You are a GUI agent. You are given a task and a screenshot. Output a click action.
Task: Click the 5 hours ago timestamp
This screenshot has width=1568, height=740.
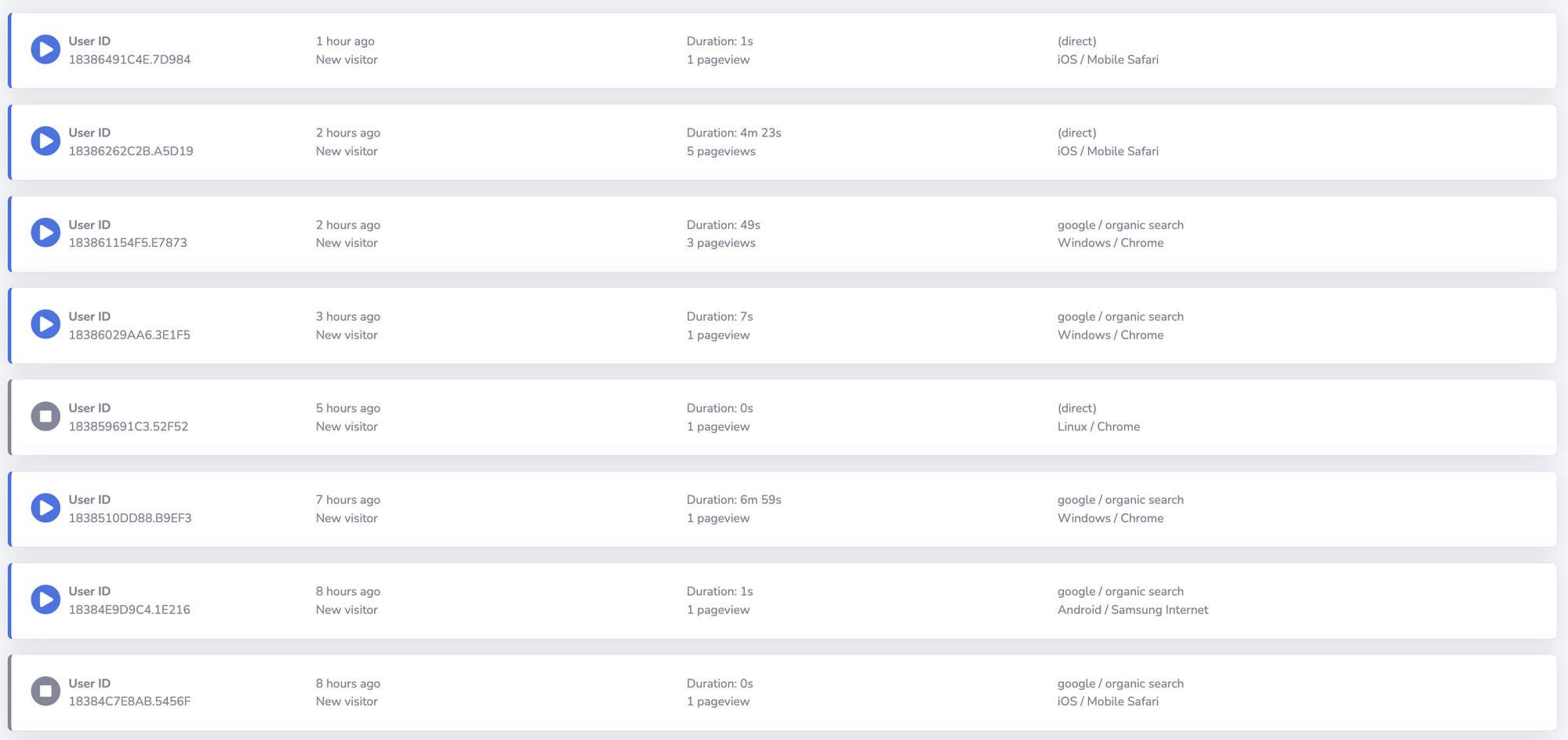point(347,408)
